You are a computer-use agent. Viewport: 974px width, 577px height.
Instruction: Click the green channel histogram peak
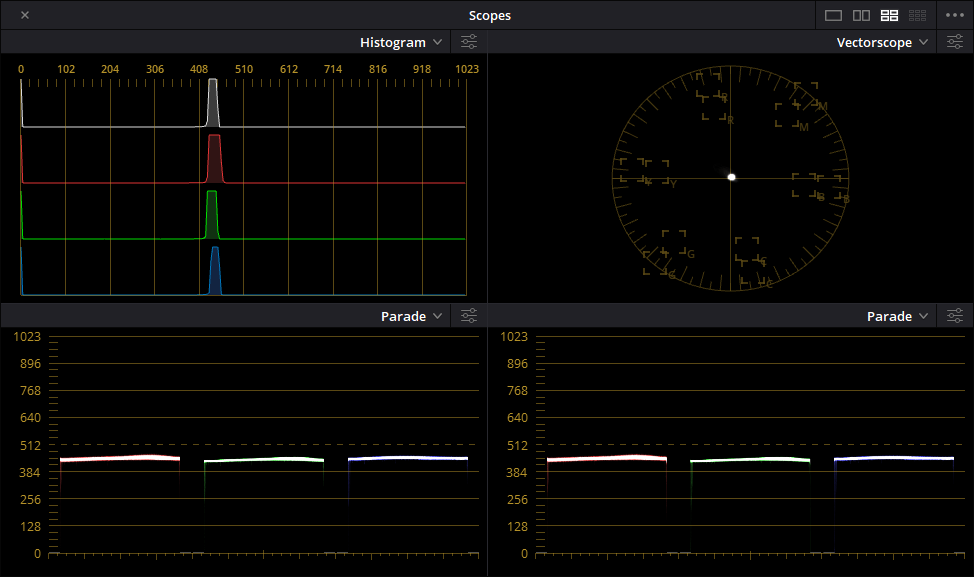(x=212, y=214)
